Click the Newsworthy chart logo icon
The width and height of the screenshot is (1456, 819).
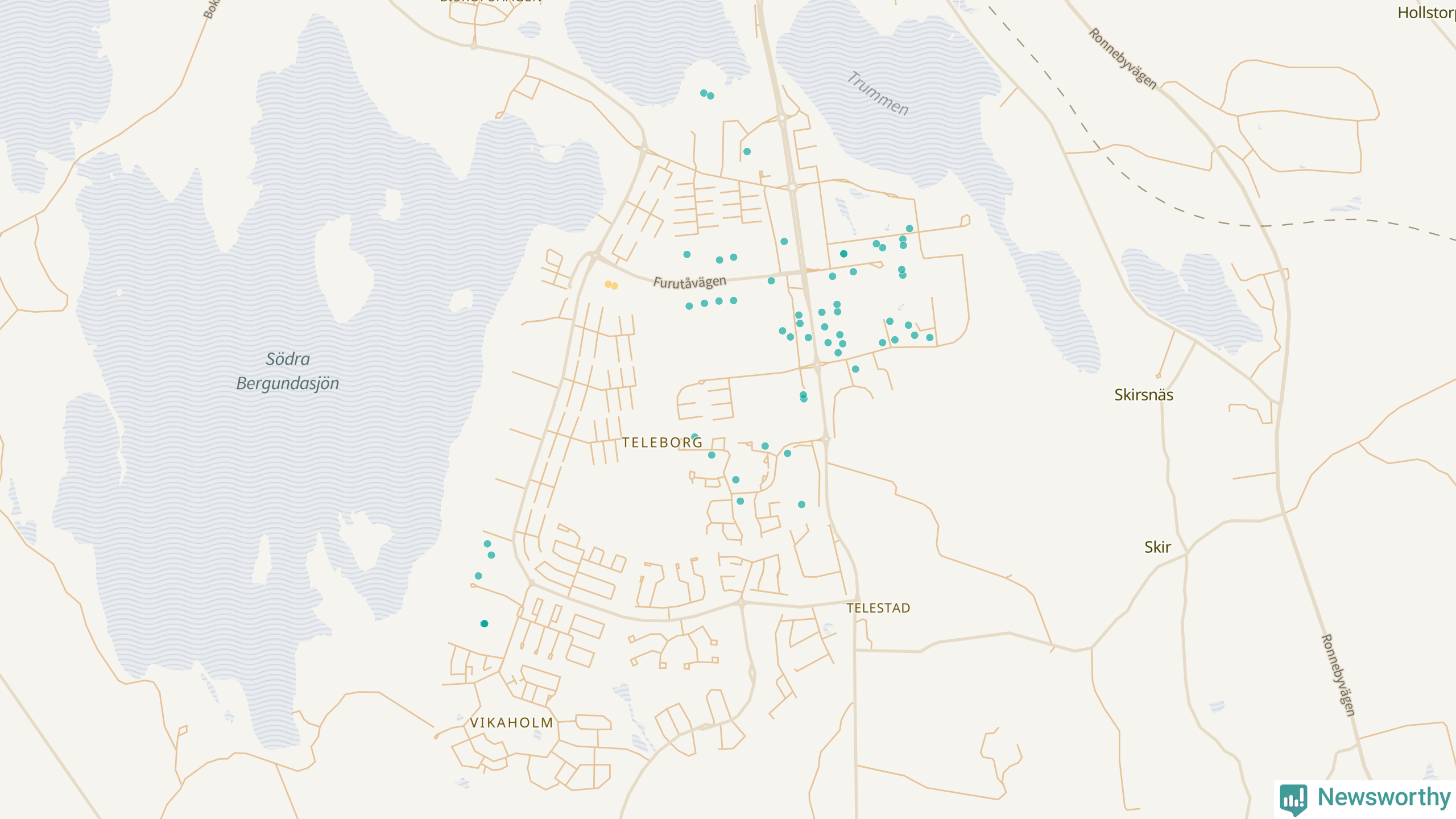tap(1293, 799)
